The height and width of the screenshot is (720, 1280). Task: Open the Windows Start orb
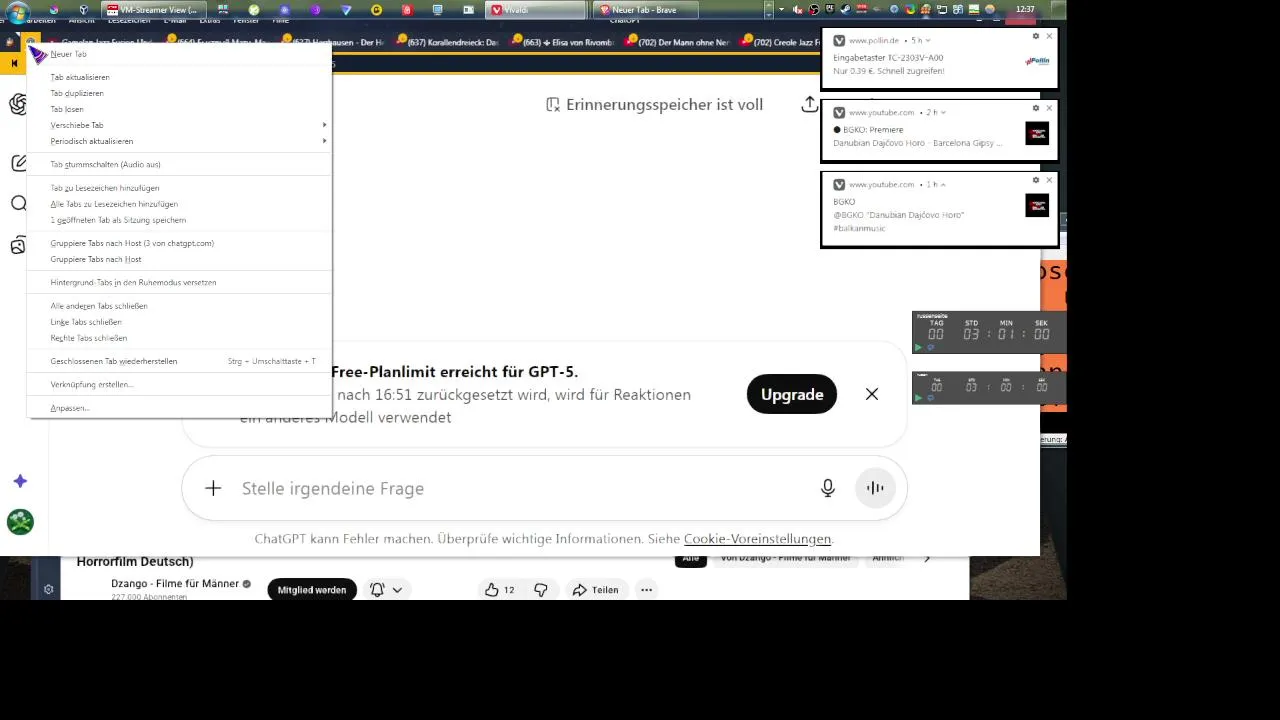click(x=16, y=11)
